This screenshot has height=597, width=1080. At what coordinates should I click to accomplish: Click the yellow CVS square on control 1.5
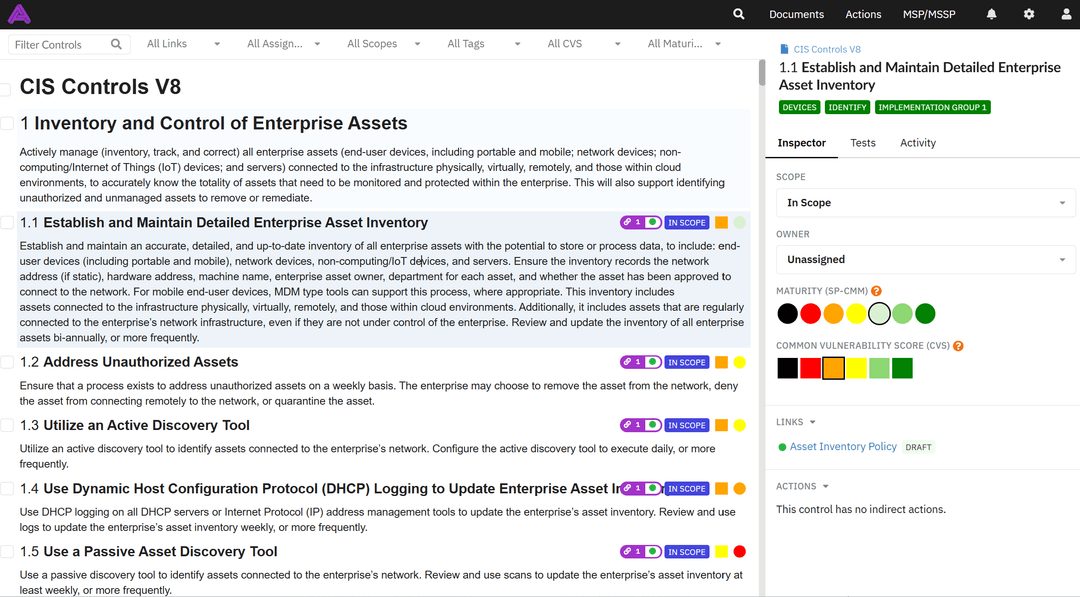[721, 552]
